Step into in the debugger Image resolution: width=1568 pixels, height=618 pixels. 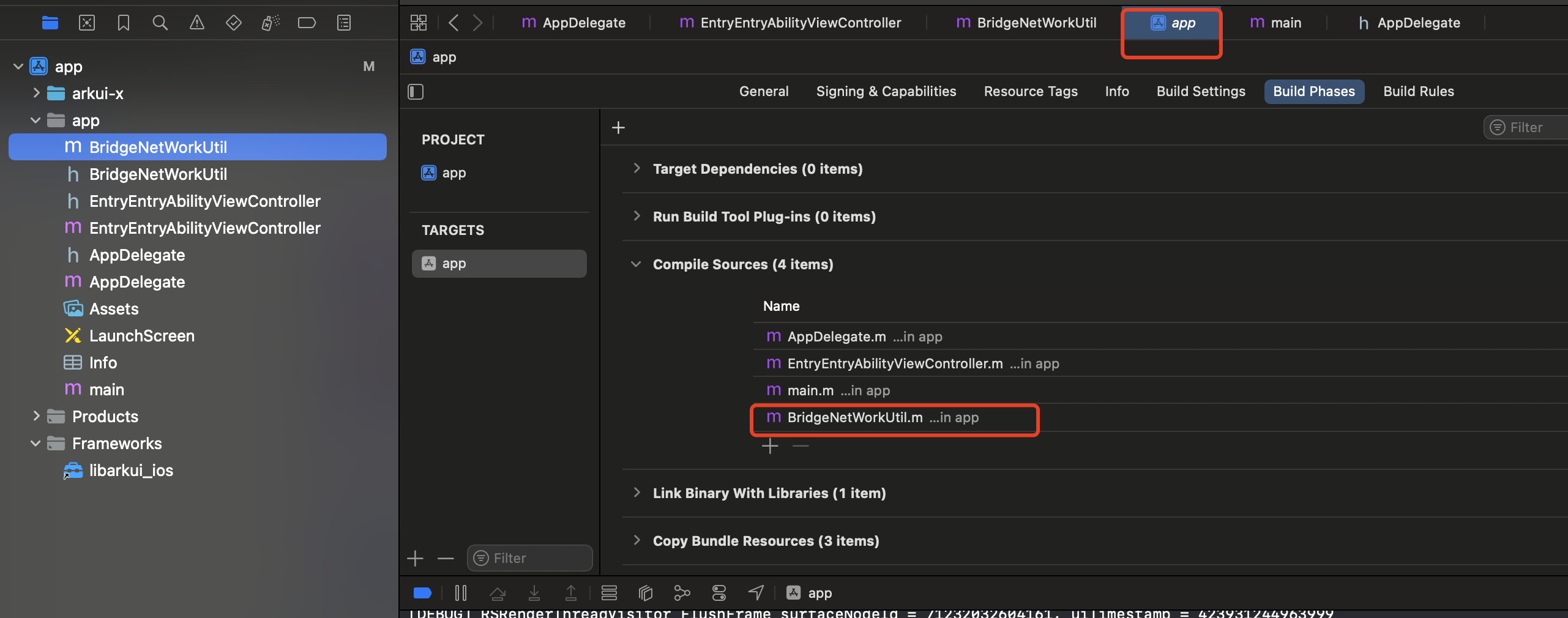pyautogui.click(x=534, y=593)
